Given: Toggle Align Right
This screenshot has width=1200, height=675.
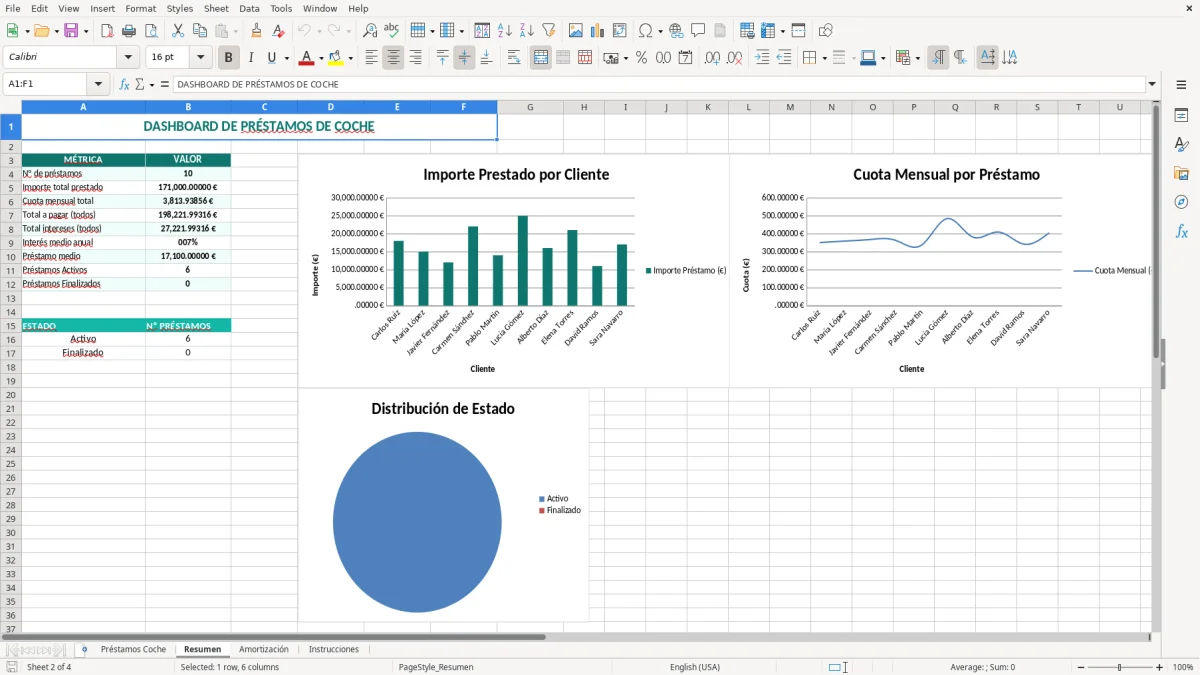Looking at the screenshot, I should 415,58.
